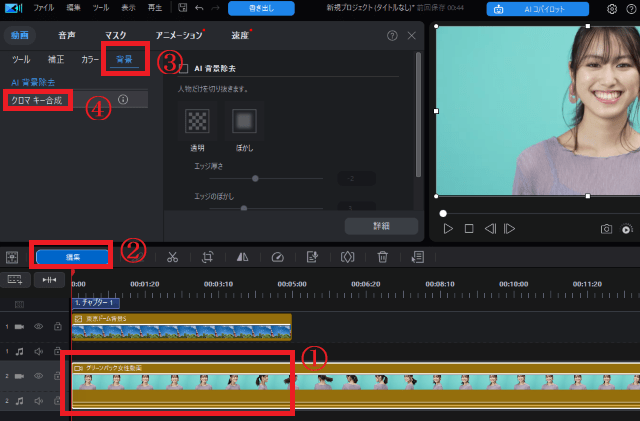Close the editing panel
The height and width of the screenshot is (421, 640).
point(411,36)
